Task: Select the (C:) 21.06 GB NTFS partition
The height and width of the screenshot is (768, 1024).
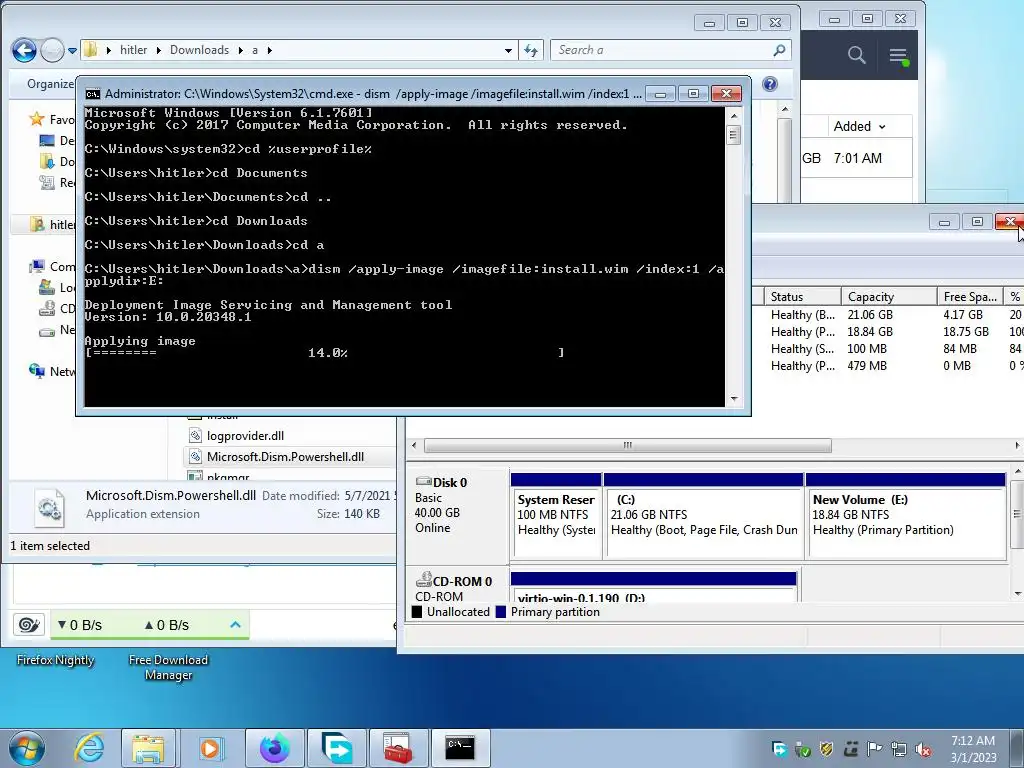Action: pos(704,516)
